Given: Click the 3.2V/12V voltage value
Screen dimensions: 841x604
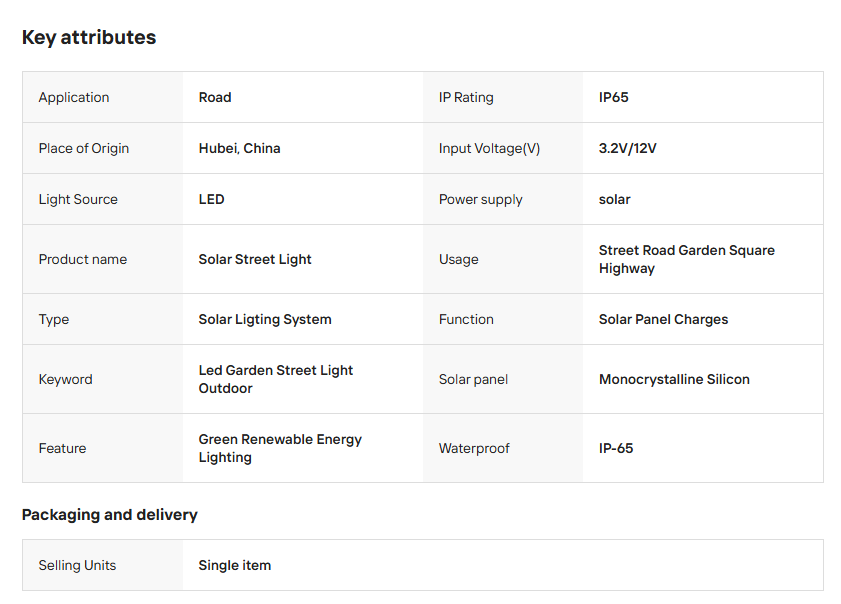Looking at the screenshot, I should pyautogui.click(x=628, y=148).
